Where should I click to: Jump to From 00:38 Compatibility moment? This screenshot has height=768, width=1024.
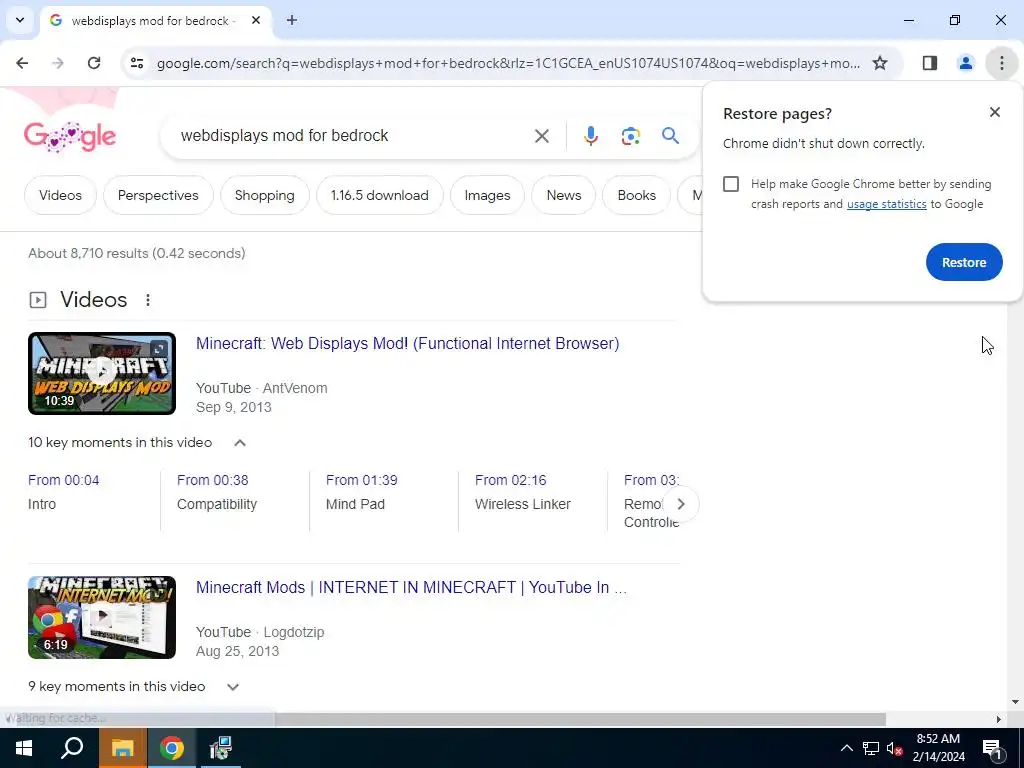pyautogui.click(x=217, y=492)
